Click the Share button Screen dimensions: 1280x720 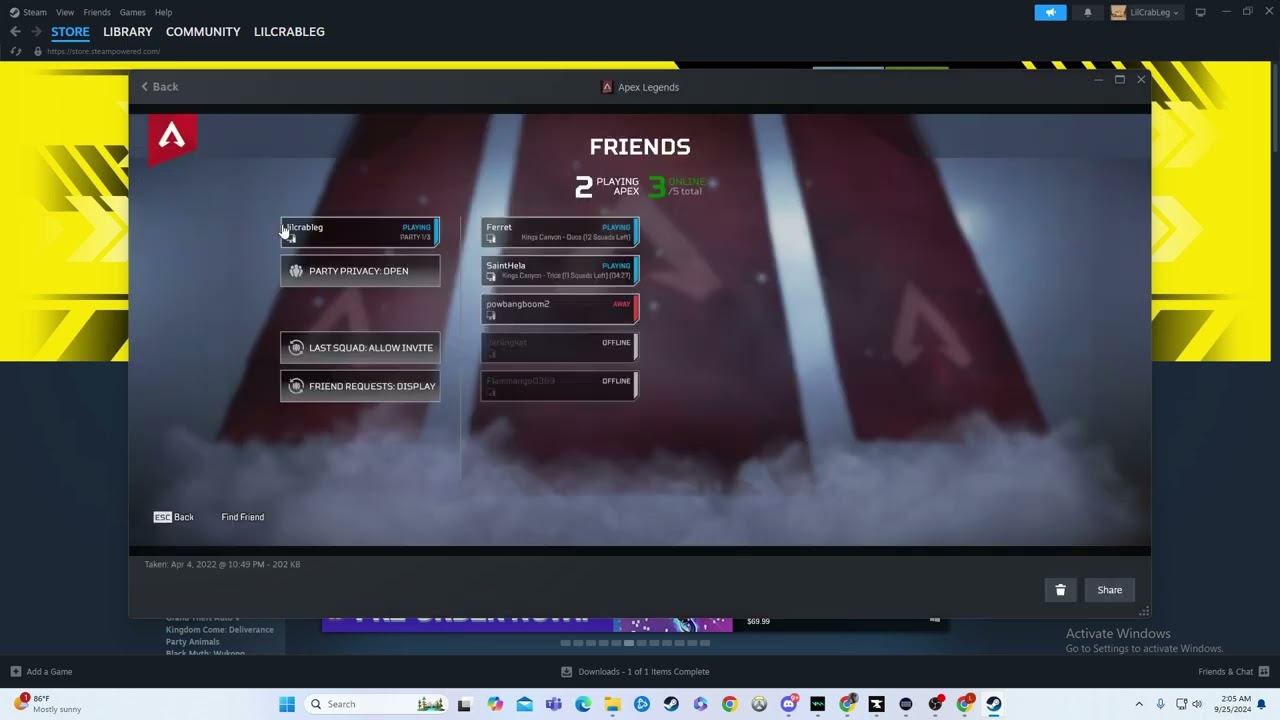(x=1110, y=590)
